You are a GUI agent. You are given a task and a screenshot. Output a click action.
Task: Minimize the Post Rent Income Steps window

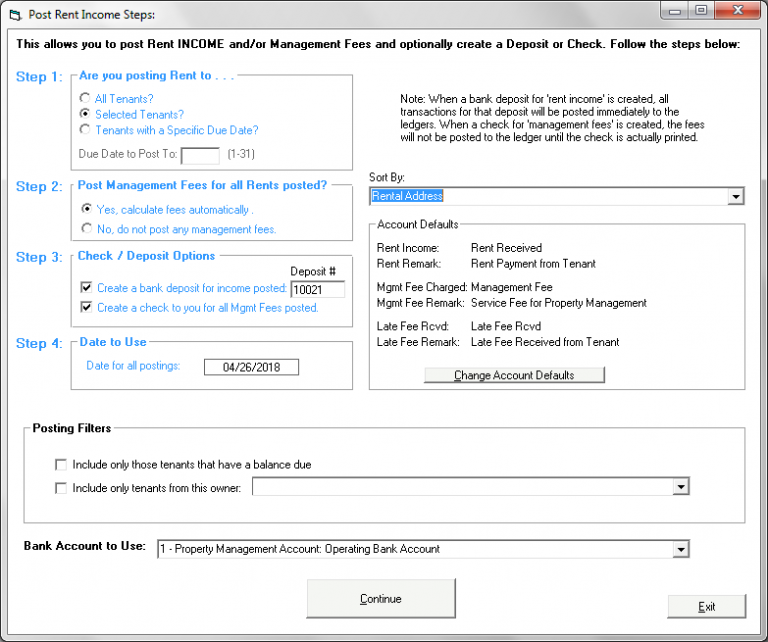pyautogui.click(x=675, y=11)
